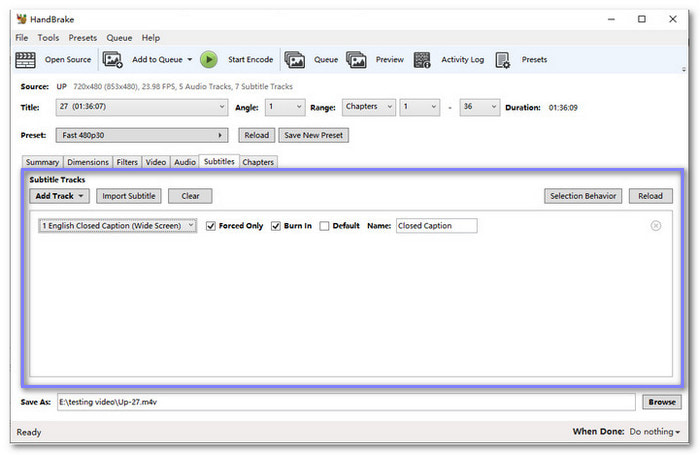The image size is (700, 455).
Task: Click the Presets gear document icon
Action: (x=503, y=60)
